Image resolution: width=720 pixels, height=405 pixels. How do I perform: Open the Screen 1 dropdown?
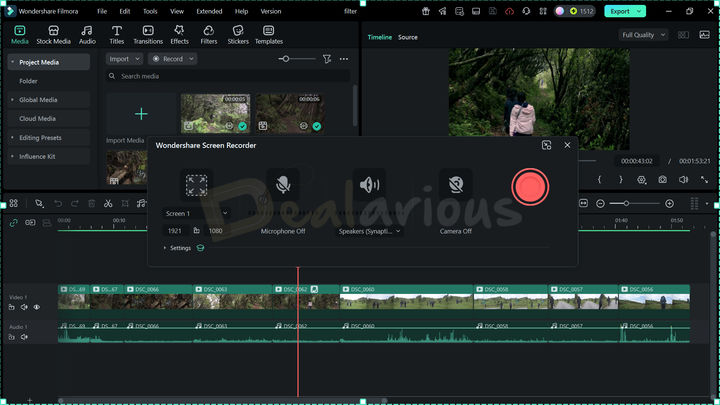(x=196, y=213)
